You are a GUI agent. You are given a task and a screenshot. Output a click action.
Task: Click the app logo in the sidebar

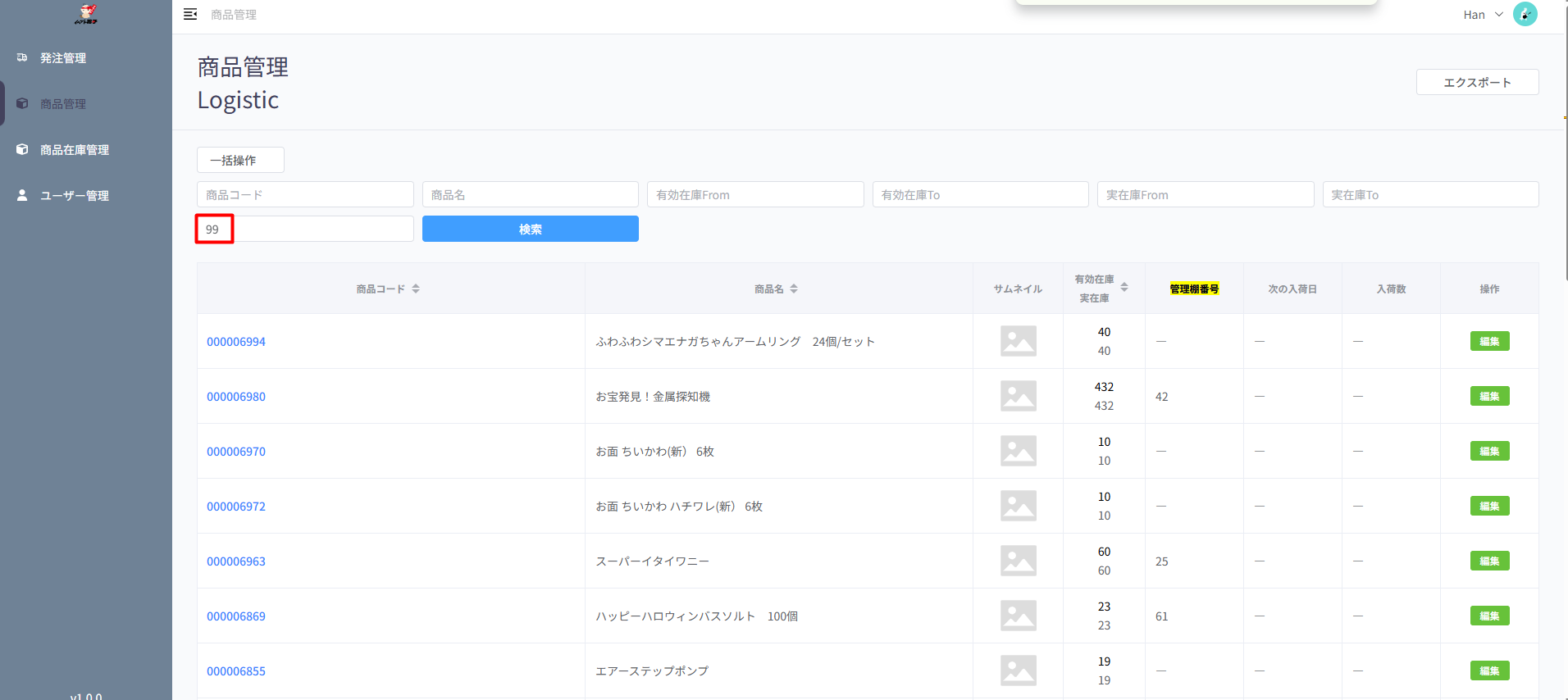pyautogui.click(x=85, y=14)
